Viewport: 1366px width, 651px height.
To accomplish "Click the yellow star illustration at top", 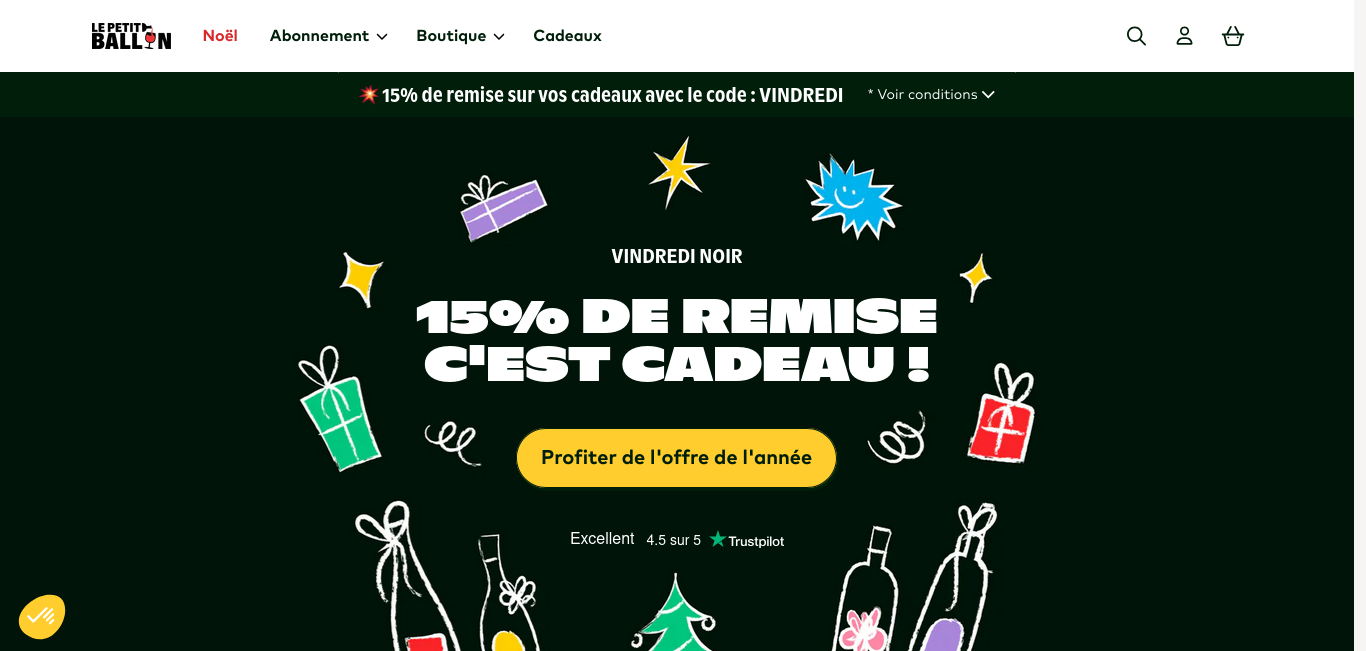I will (x=677, y=171).
